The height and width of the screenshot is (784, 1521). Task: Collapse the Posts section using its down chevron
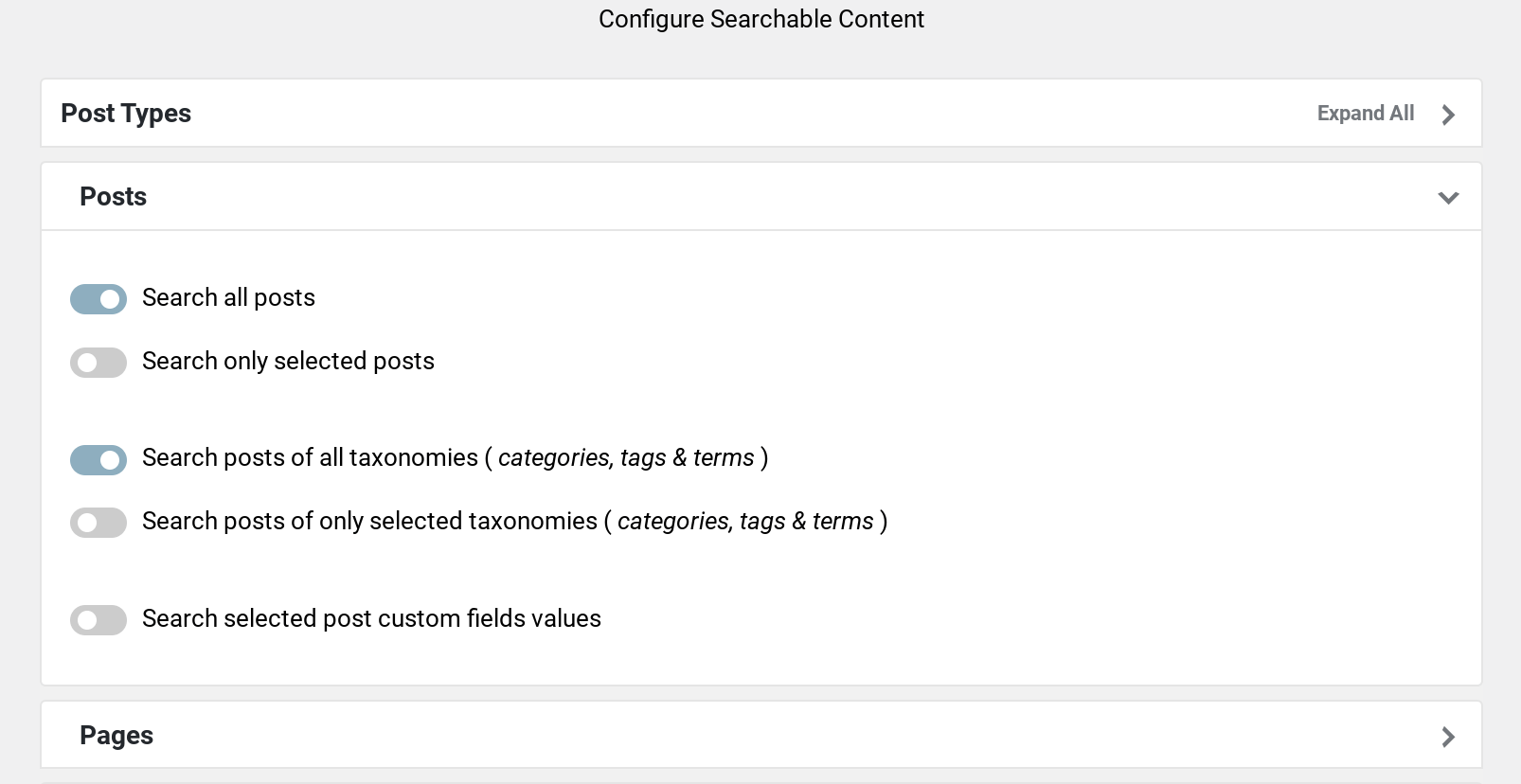click(x=1448, y=198)
